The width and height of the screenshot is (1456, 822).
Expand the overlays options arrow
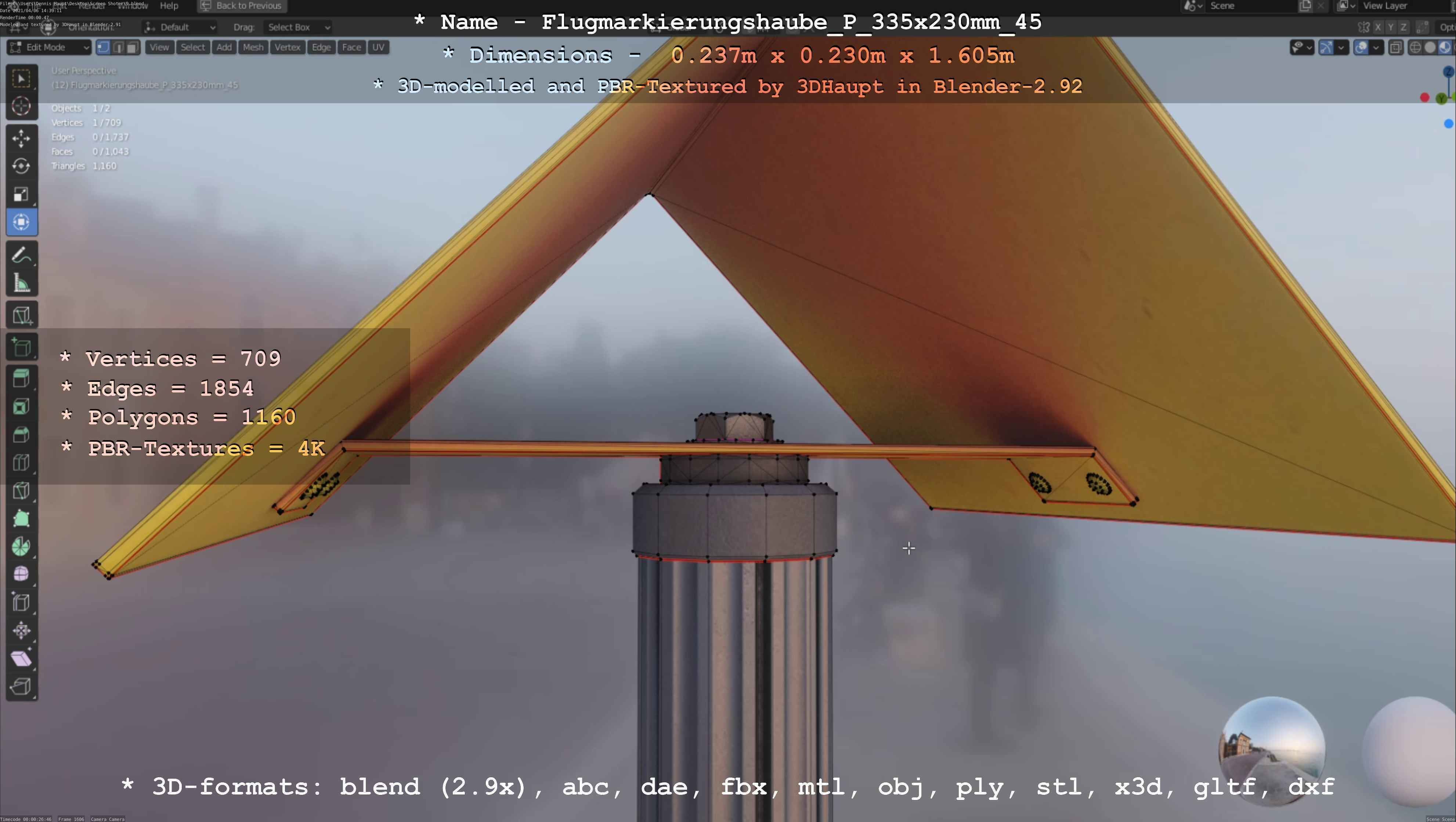(x=1376, y=47)
